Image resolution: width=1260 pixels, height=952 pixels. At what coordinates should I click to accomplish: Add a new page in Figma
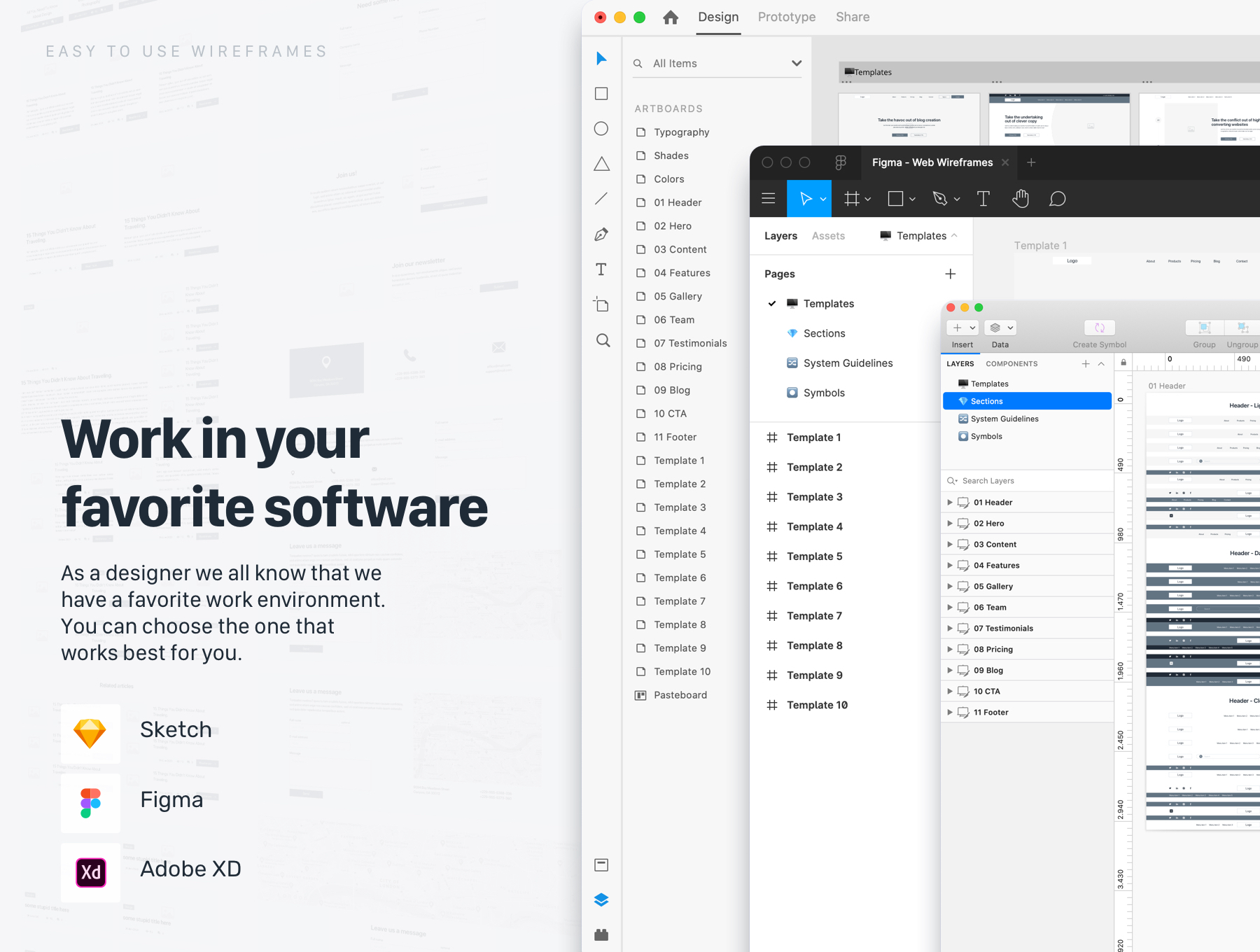coord(950,274)
